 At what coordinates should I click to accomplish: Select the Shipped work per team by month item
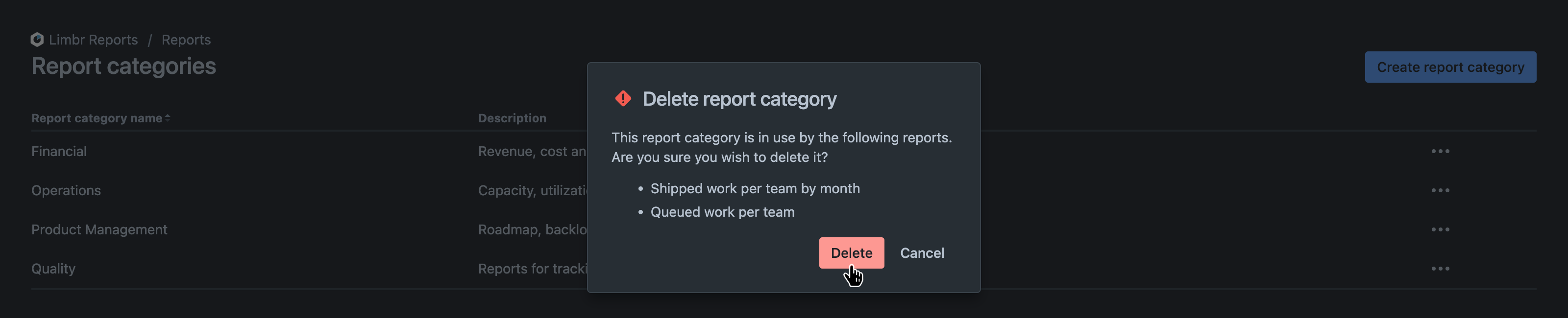756,188
